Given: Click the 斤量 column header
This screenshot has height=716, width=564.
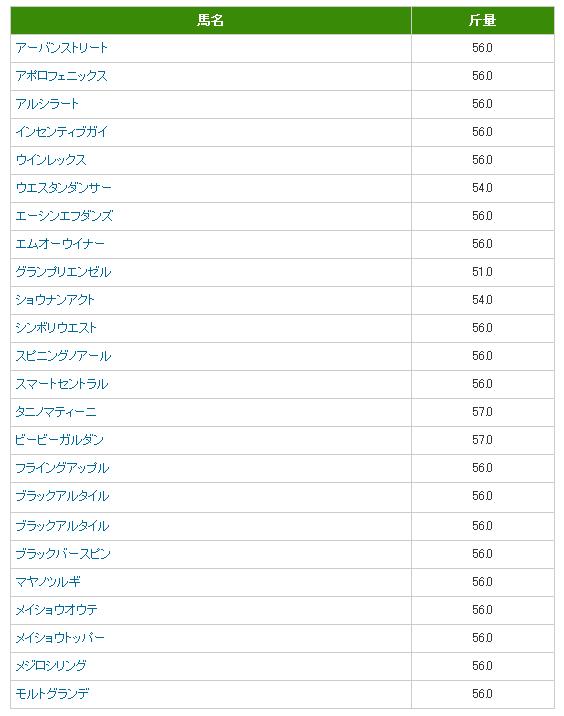Looking at the screenshot, I should (x=482, y=21).
